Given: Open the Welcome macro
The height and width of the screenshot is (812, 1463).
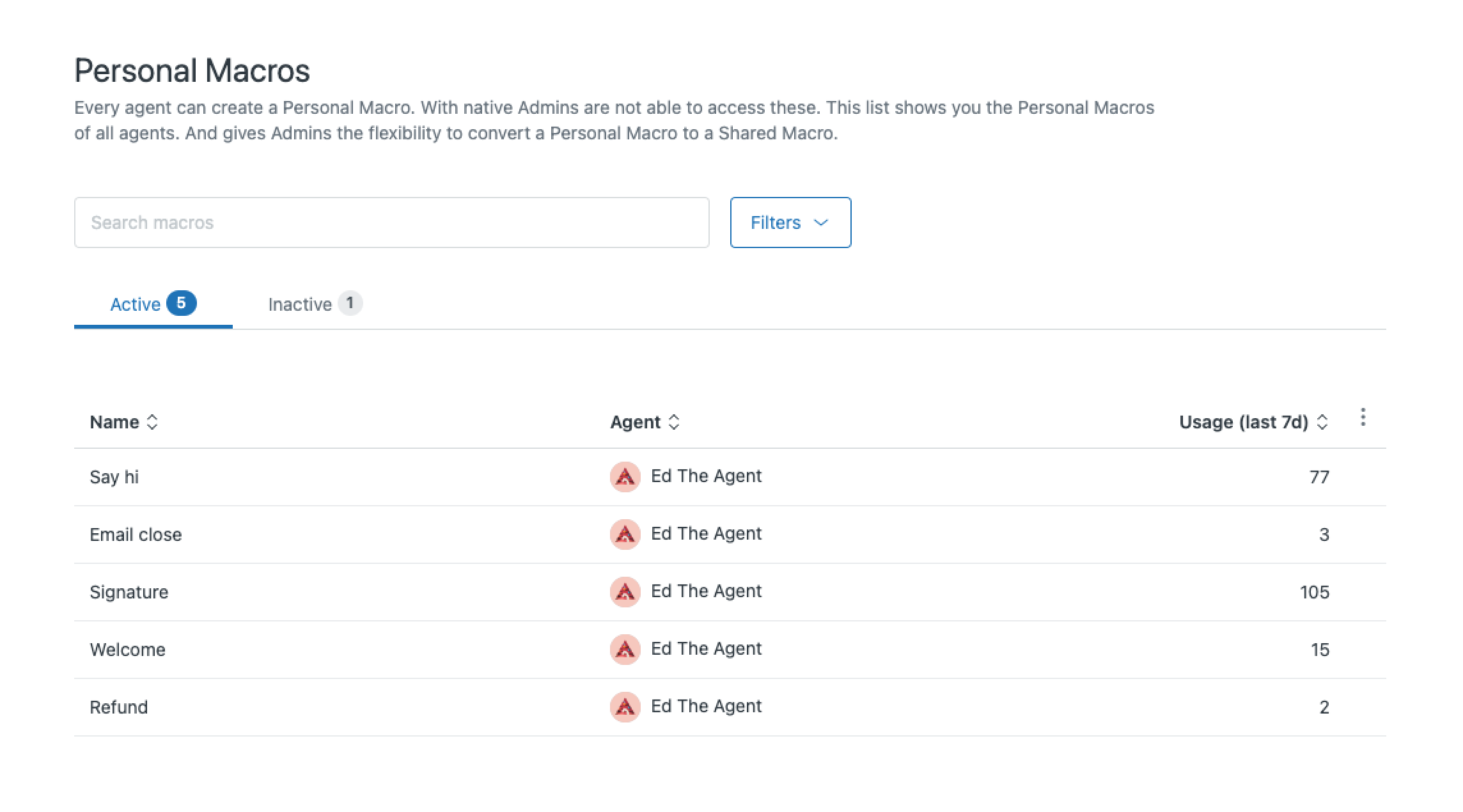Looking at the screenshot, I should click(x=128, y=650).
